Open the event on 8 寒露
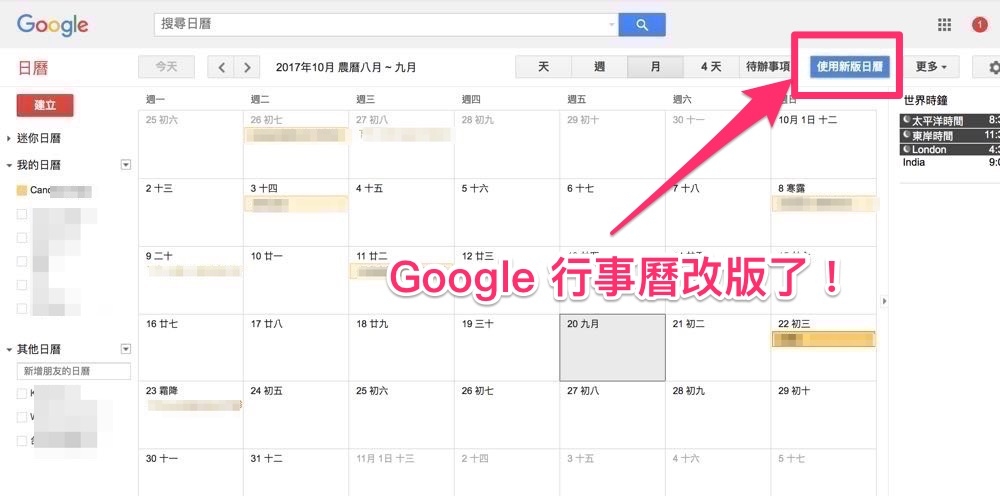1000x496 pixels. coord(823,204)
